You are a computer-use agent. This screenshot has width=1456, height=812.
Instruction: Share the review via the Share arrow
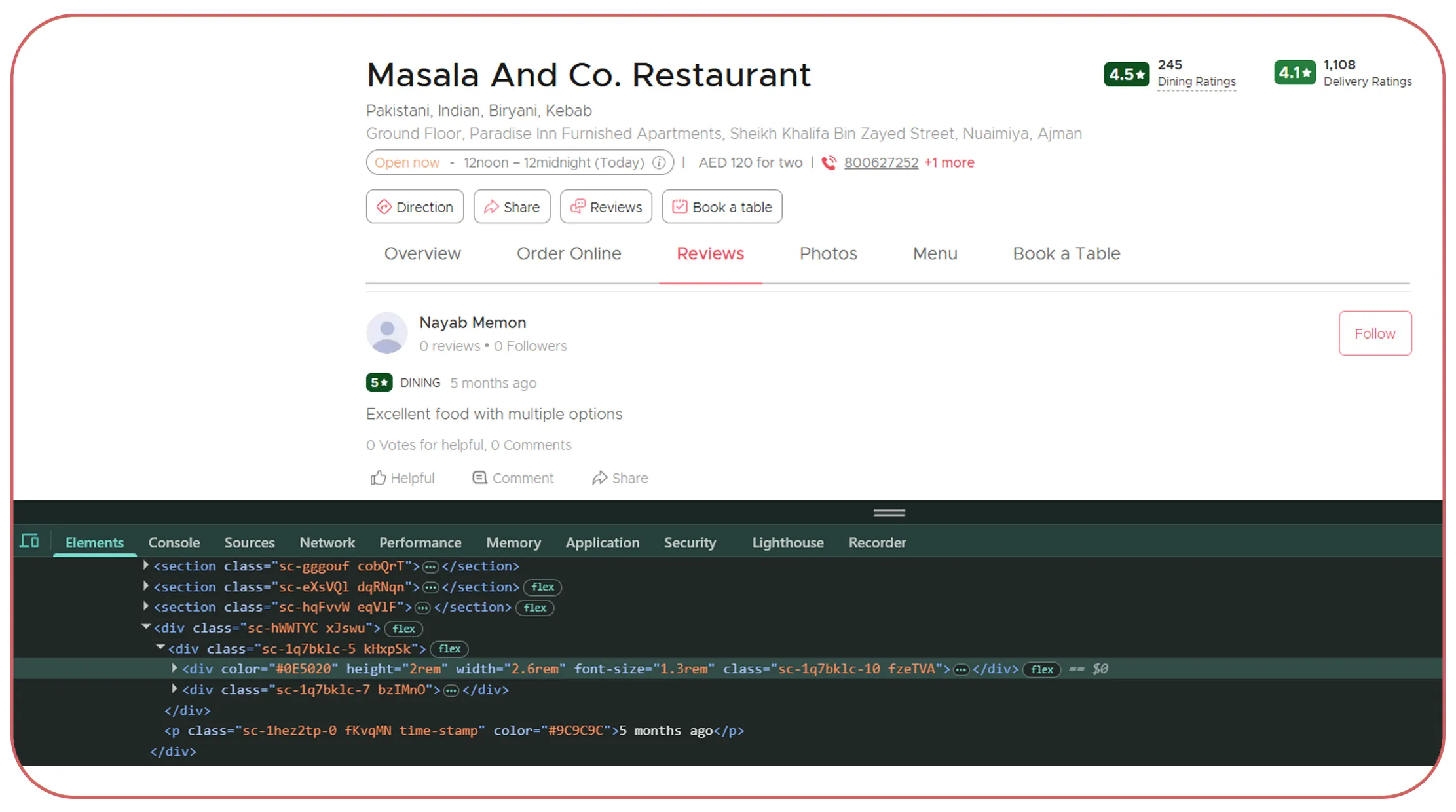point(620,478)
